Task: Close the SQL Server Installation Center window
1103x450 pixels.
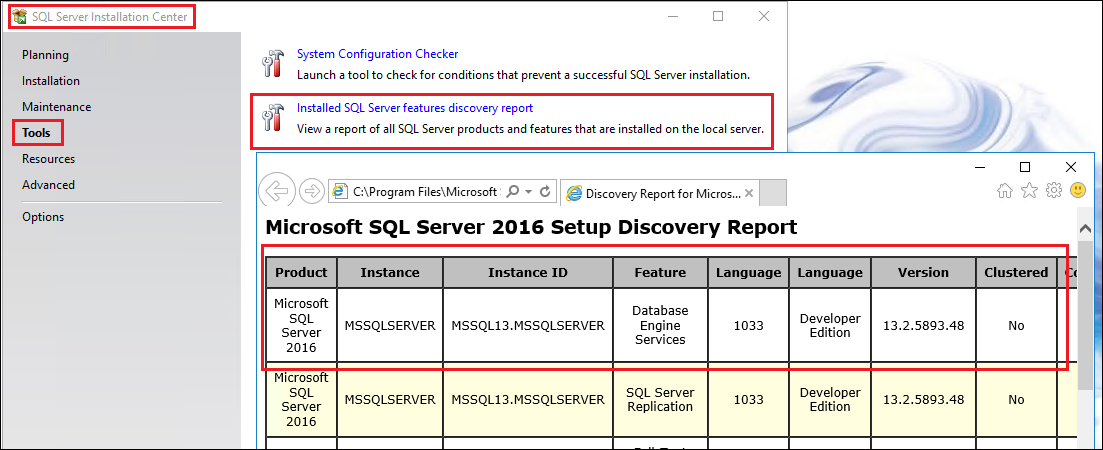Action: [x=764, y=16]
